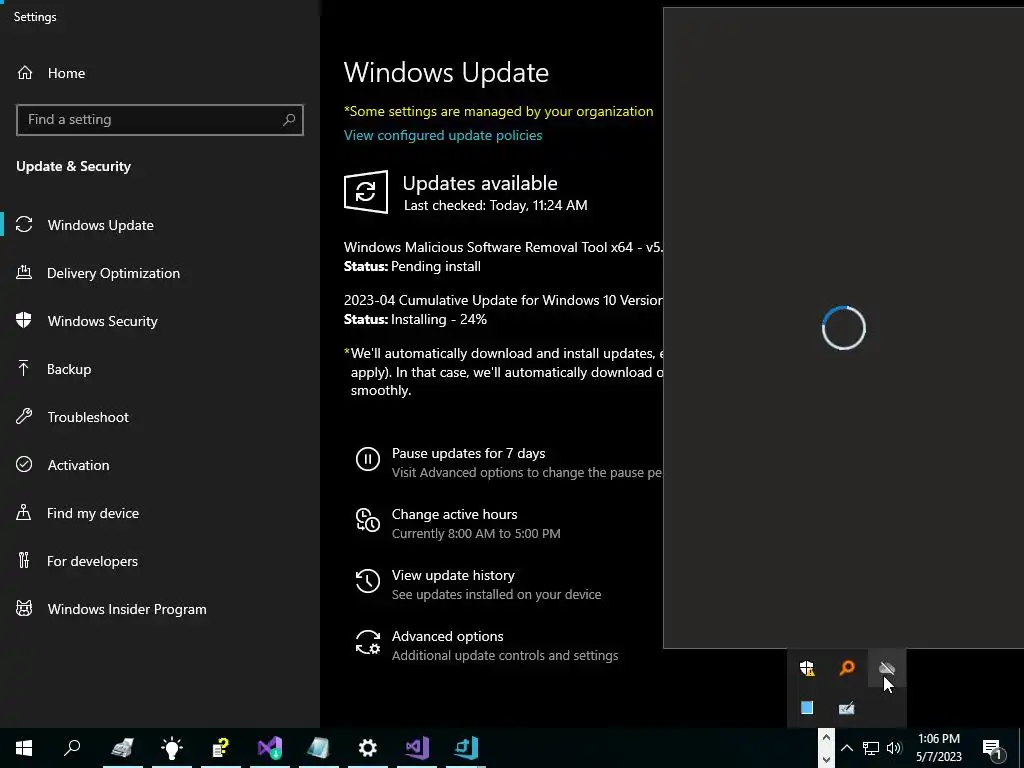Viewport: 1024px width, 768px height.
Task: Click the For developers tools icon
Action: click(x=24, y=560)
